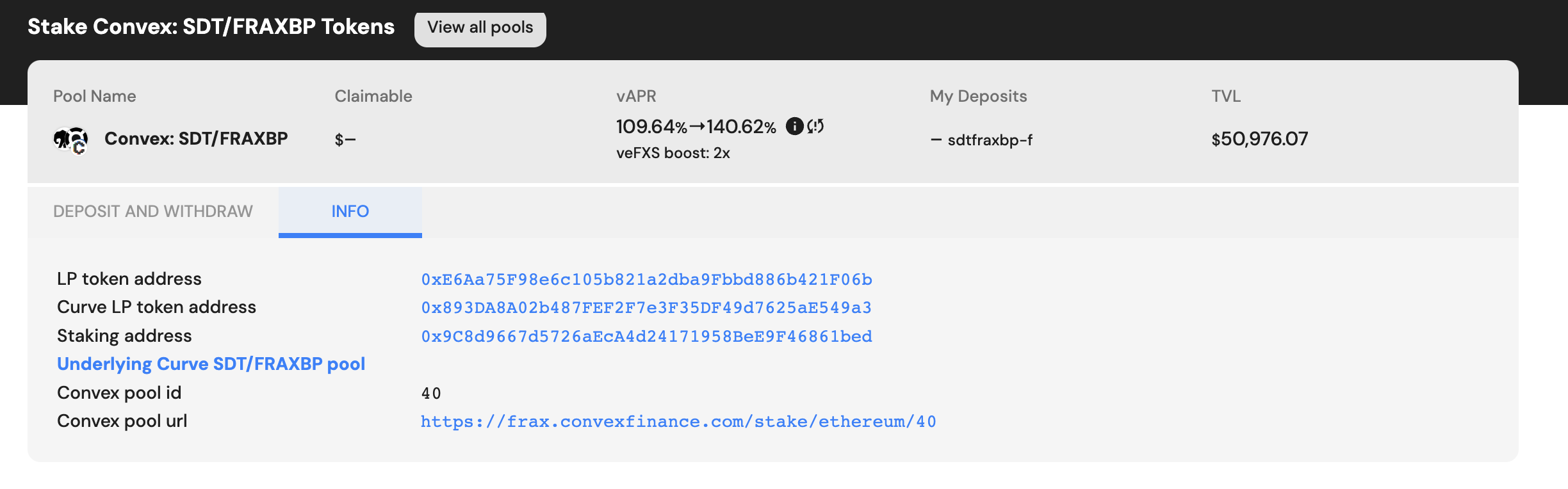Screen dimensions: 1568x489
Task: Select the INFO tab
Action: tap(350, 211)
